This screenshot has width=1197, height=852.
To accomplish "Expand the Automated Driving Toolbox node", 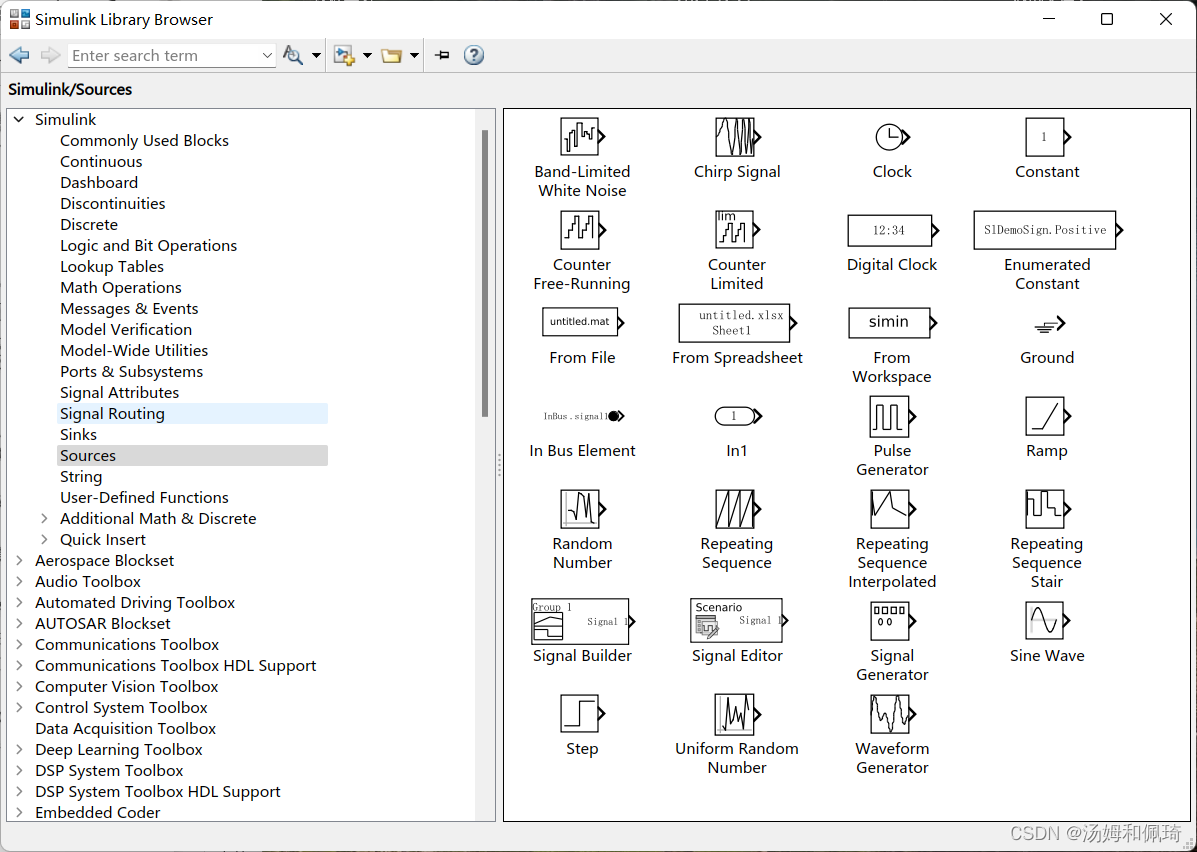I will 20,602.
